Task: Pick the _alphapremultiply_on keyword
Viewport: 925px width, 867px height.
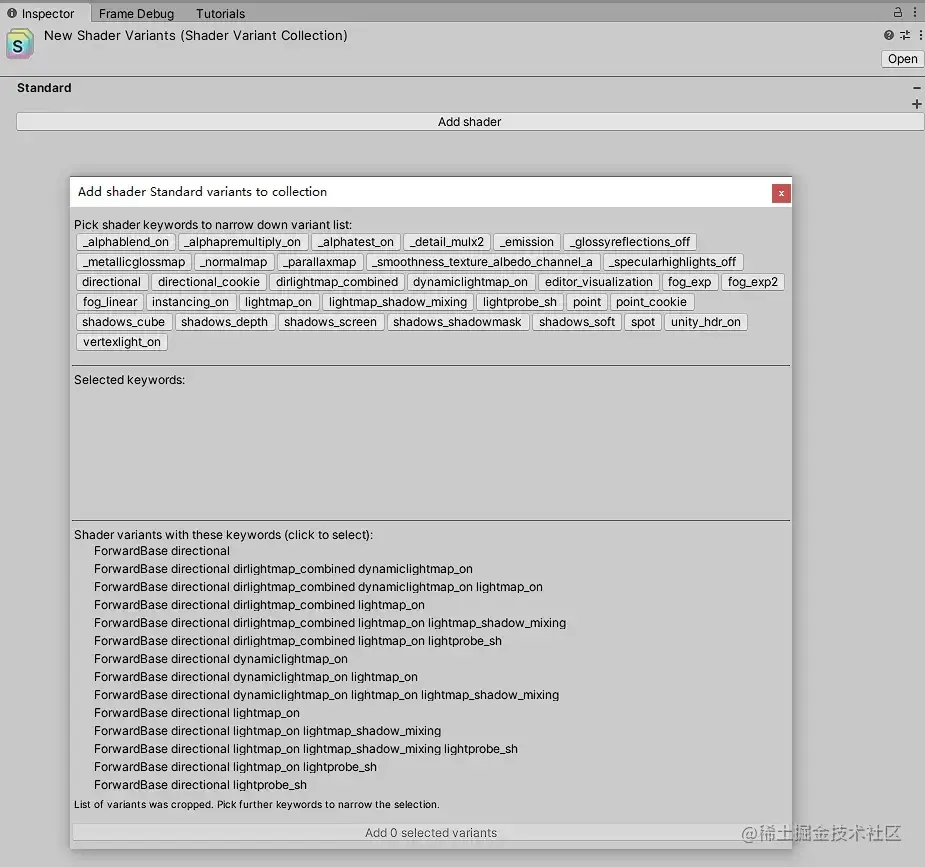Action: tap(242, 242)
